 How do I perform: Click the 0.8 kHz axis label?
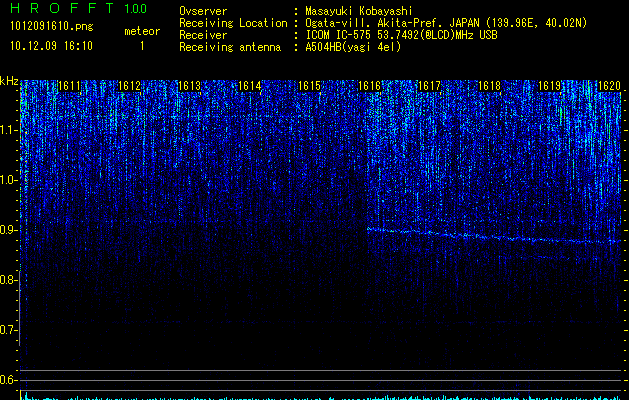coord(9,280)
